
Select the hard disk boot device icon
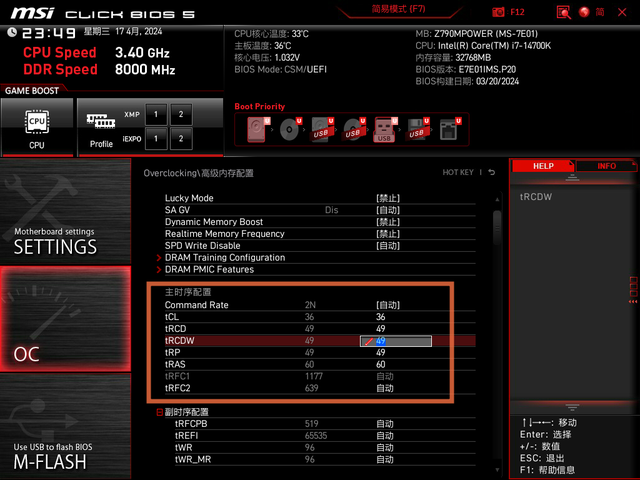click(258, 129)
